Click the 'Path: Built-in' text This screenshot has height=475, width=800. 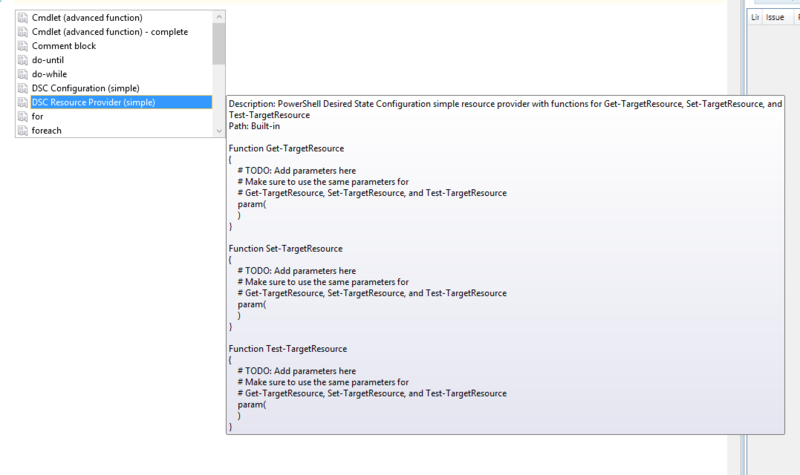tap(254, 126)
